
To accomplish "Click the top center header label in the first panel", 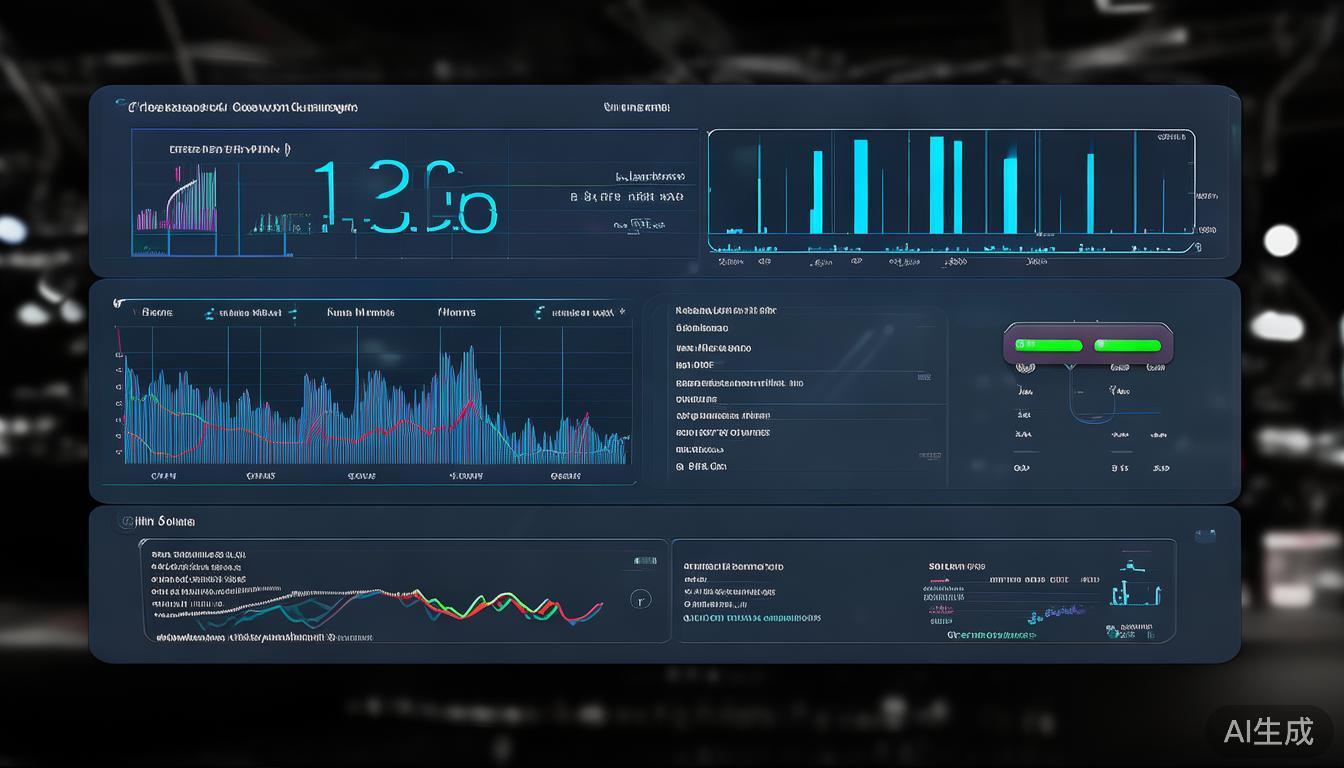I will (x=636, y=107).
